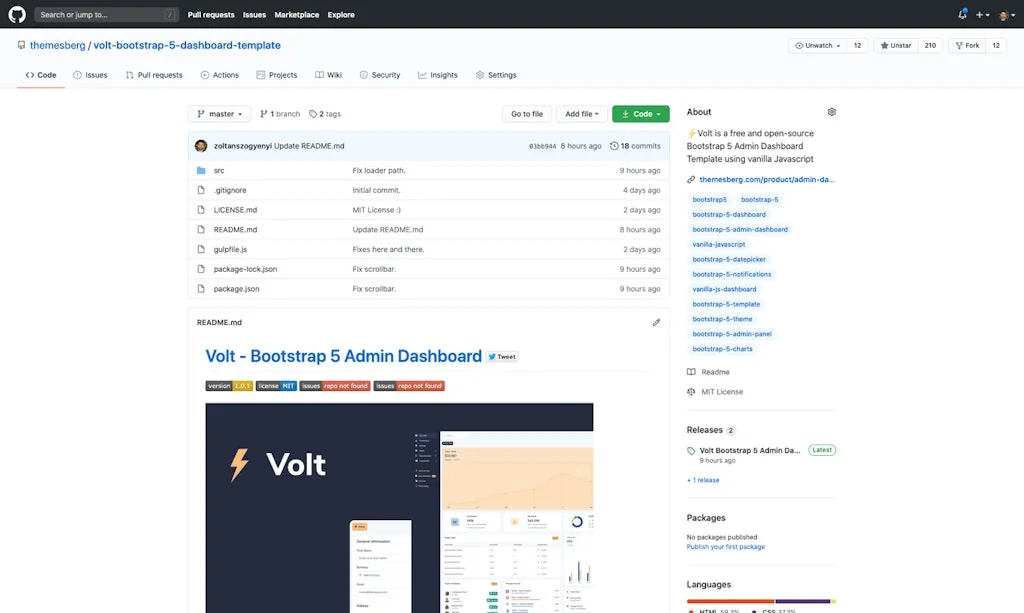
Task: Click file icon for package.json
Action: (x=201, y=289)
